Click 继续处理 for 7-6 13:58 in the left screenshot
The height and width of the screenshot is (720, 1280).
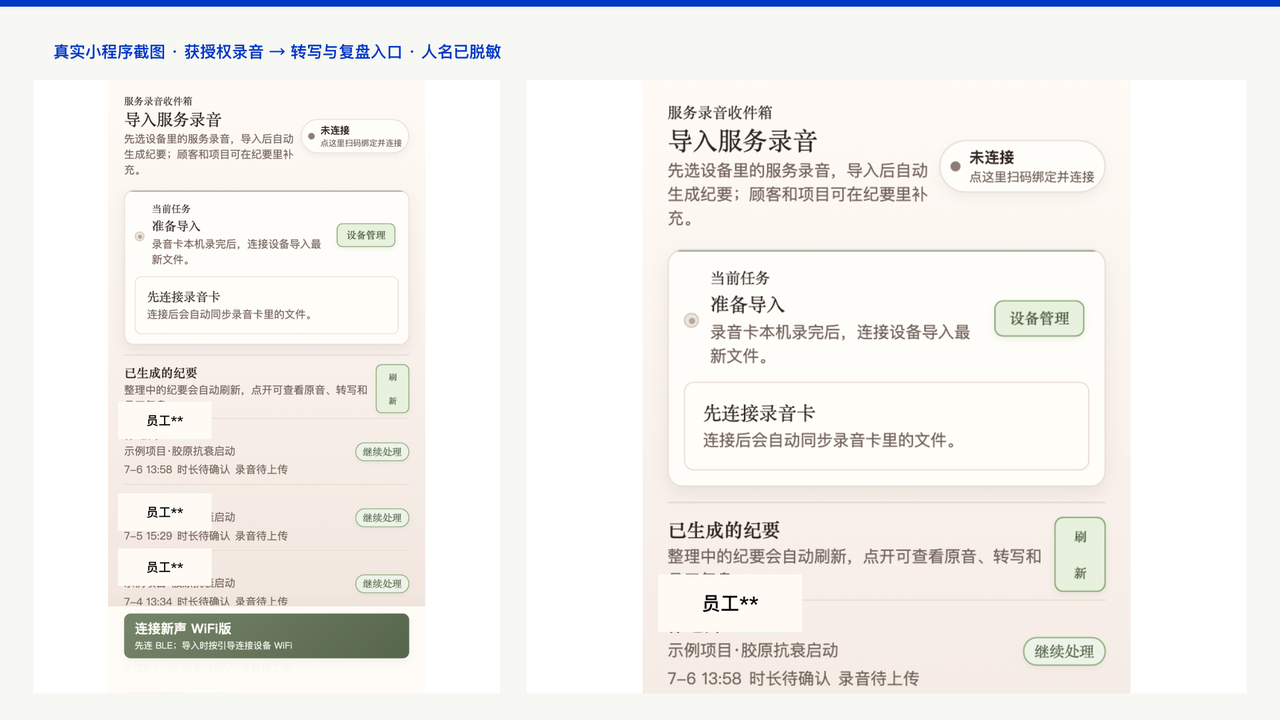382,452
